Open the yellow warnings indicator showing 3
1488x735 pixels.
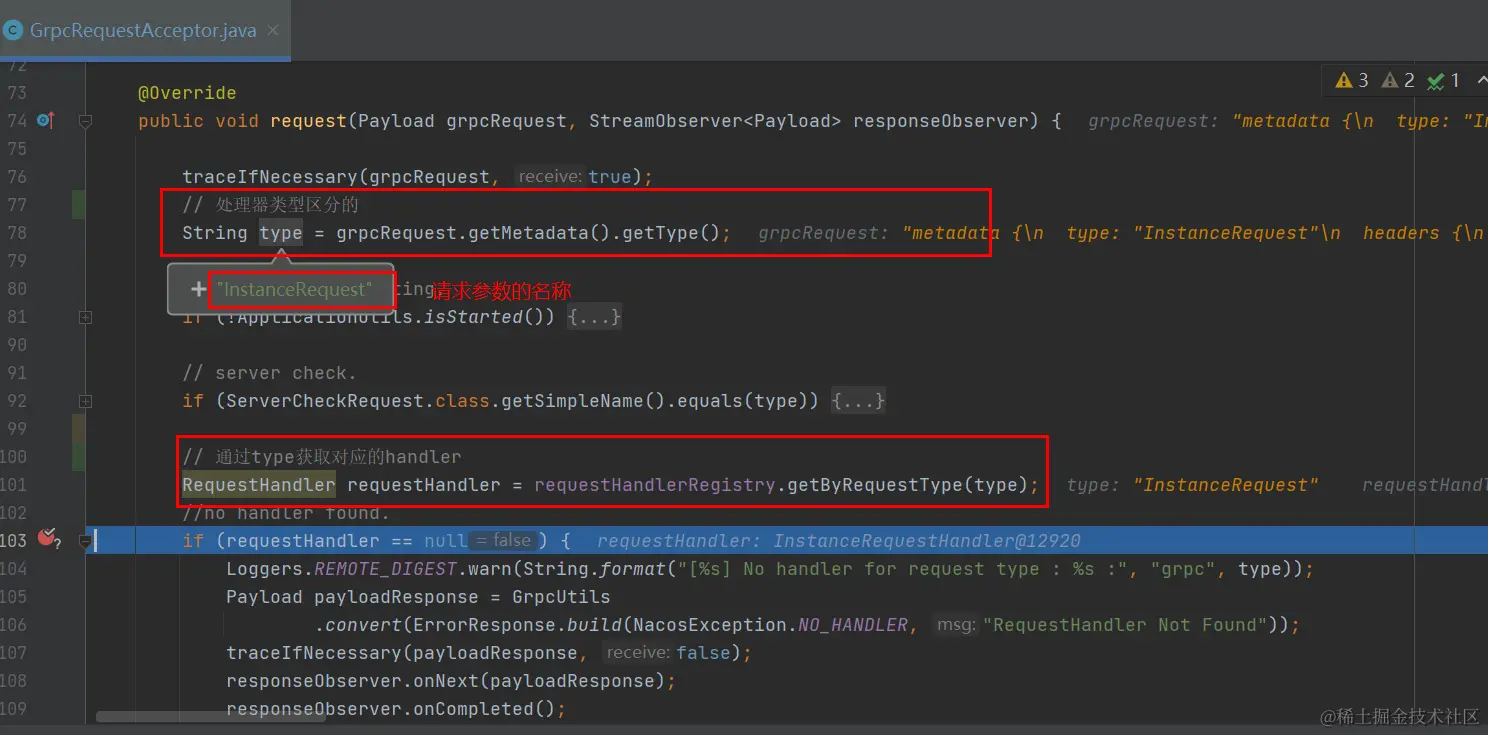(1351, 80)
